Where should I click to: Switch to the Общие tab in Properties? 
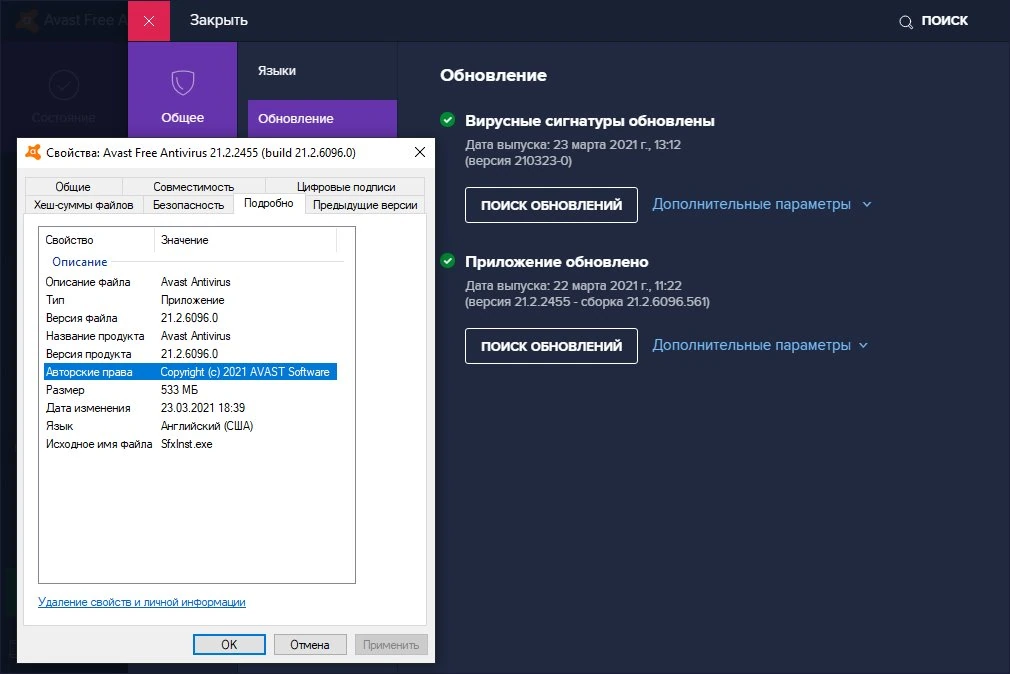pyautogui.click(x=73, y=186)
